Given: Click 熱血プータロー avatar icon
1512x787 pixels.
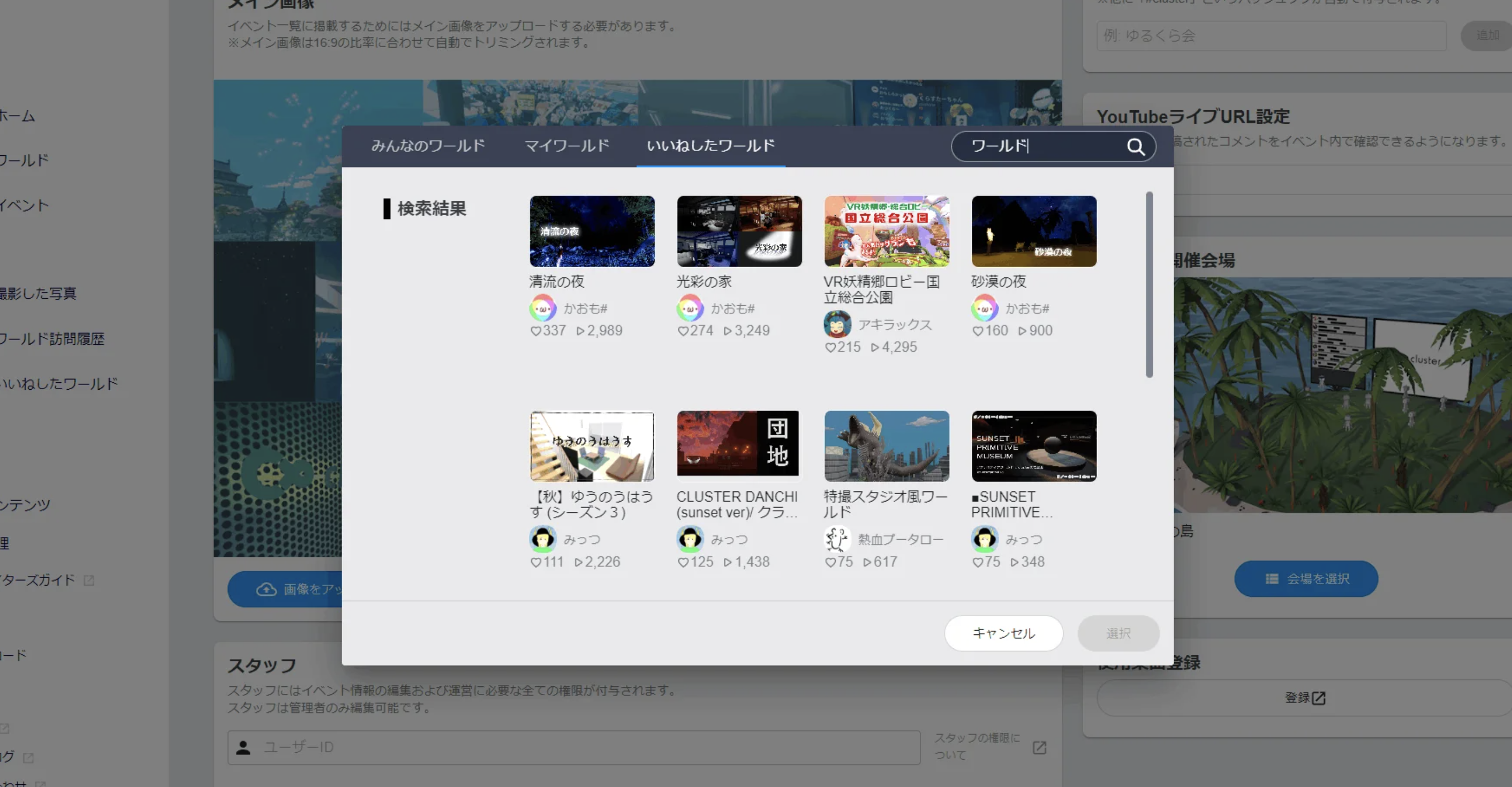Looking at the screenshot, I should click(837, 539).
